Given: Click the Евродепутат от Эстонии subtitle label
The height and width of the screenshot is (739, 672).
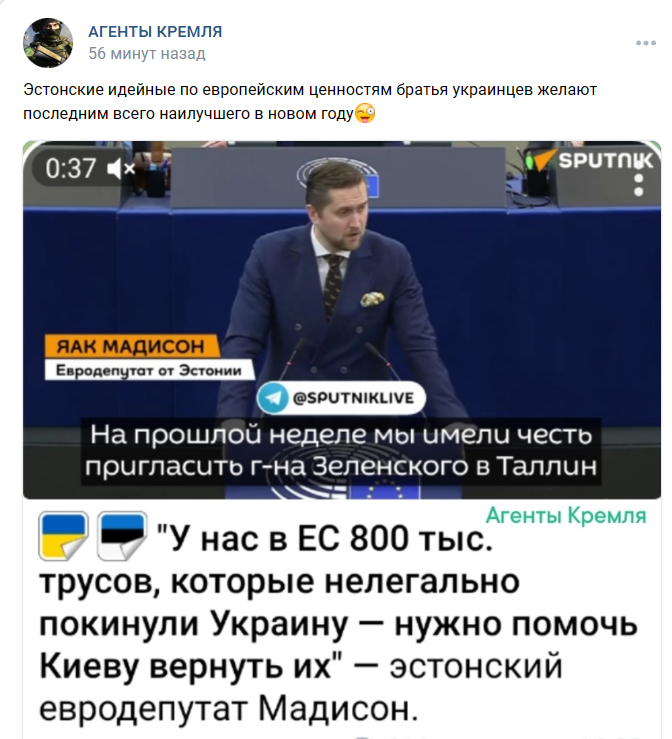Looking at the screenshot, I should point(149,370).
